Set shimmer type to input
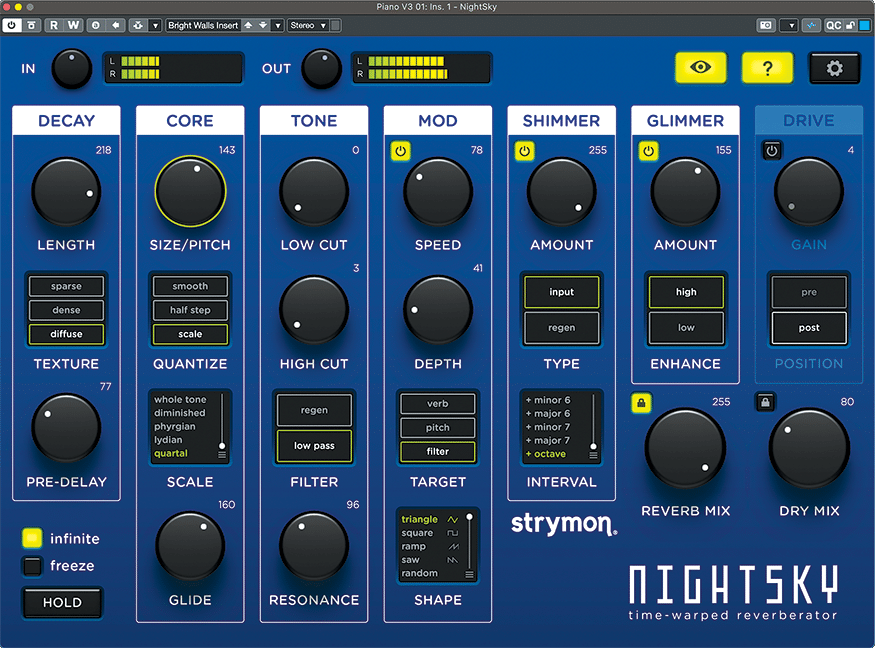The image size is (875, 648). pos(561,292)
